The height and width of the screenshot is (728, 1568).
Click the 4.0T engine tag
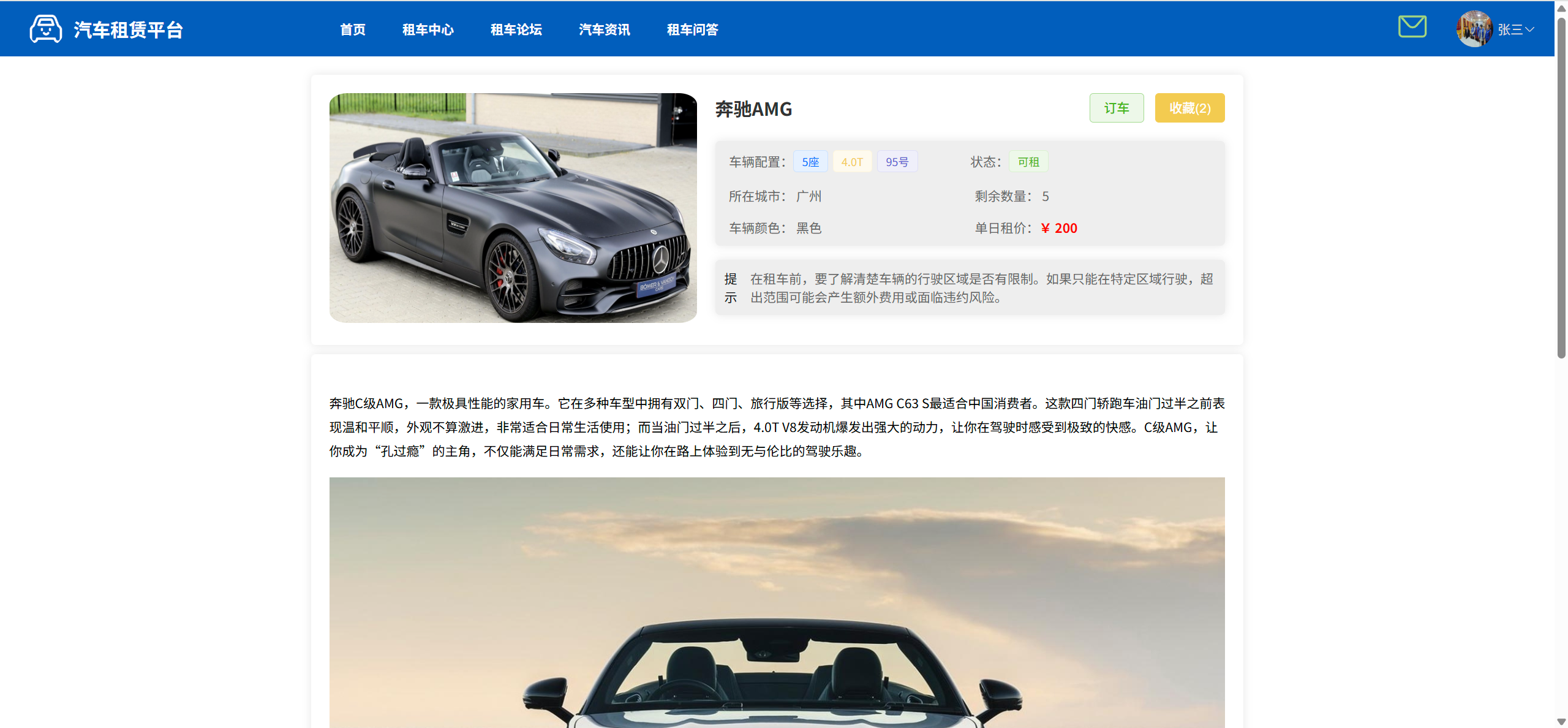851,162
